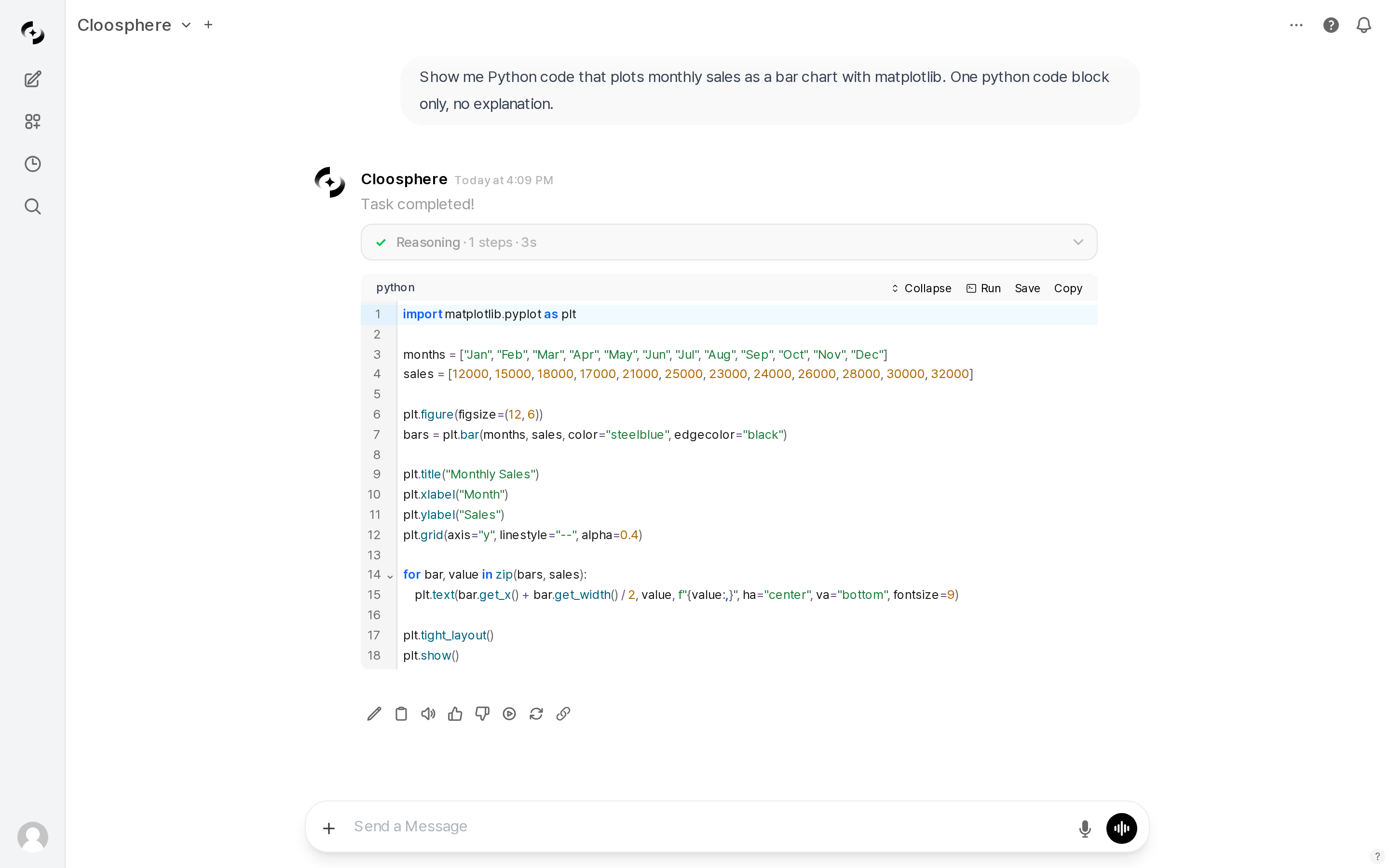The height and width of the screenshot is (868, 1389).
Task: Click the plt.grid line of code
Action: [523, 535]
